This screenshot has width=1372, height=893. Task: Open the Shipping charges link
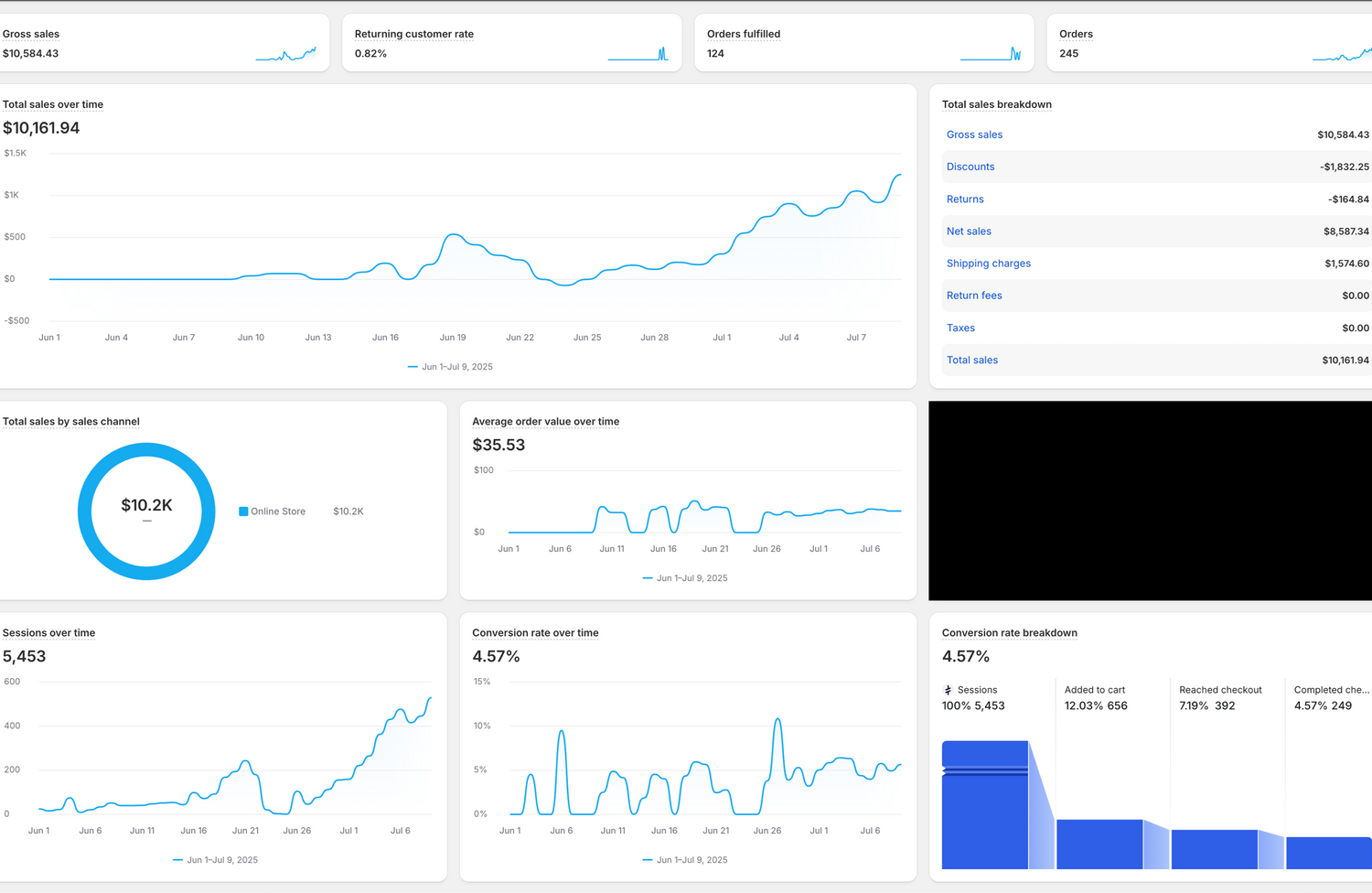[988, 264]
